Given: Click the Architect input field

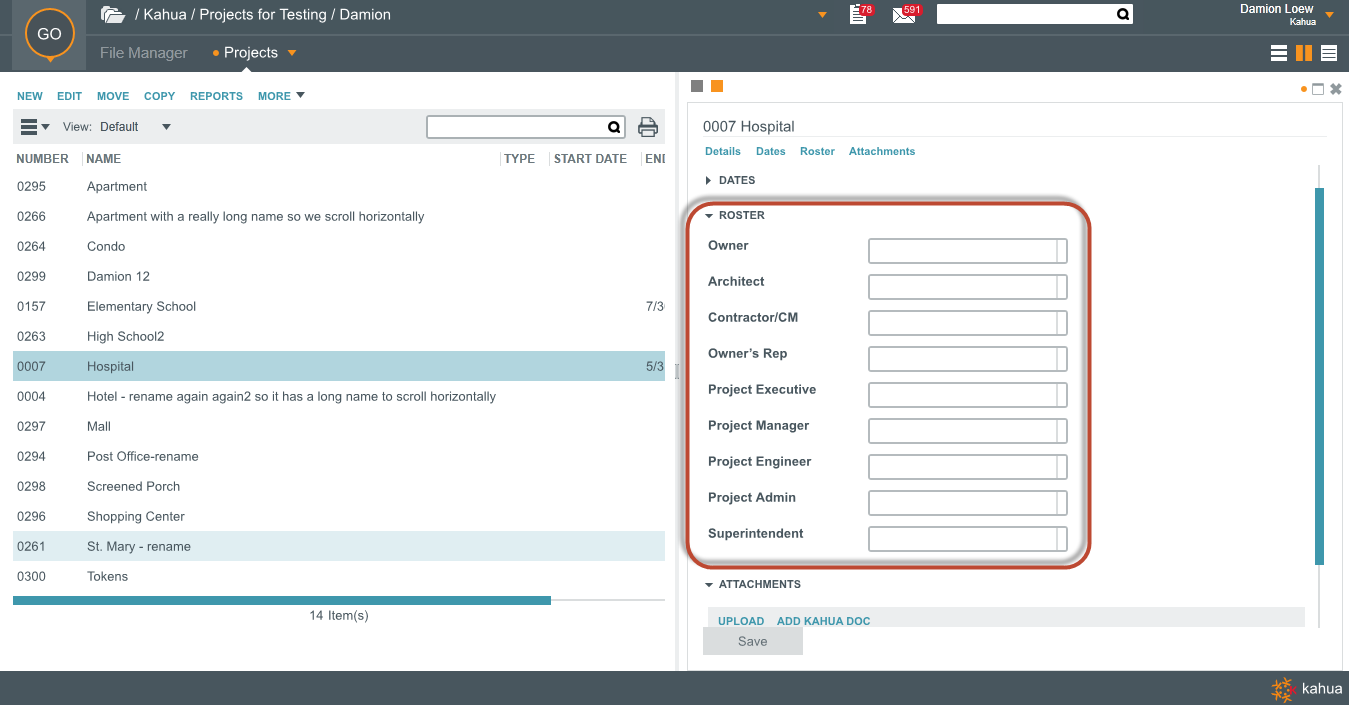Looking at the screenshot, I should pyautogui.click(x=962, y=287).
